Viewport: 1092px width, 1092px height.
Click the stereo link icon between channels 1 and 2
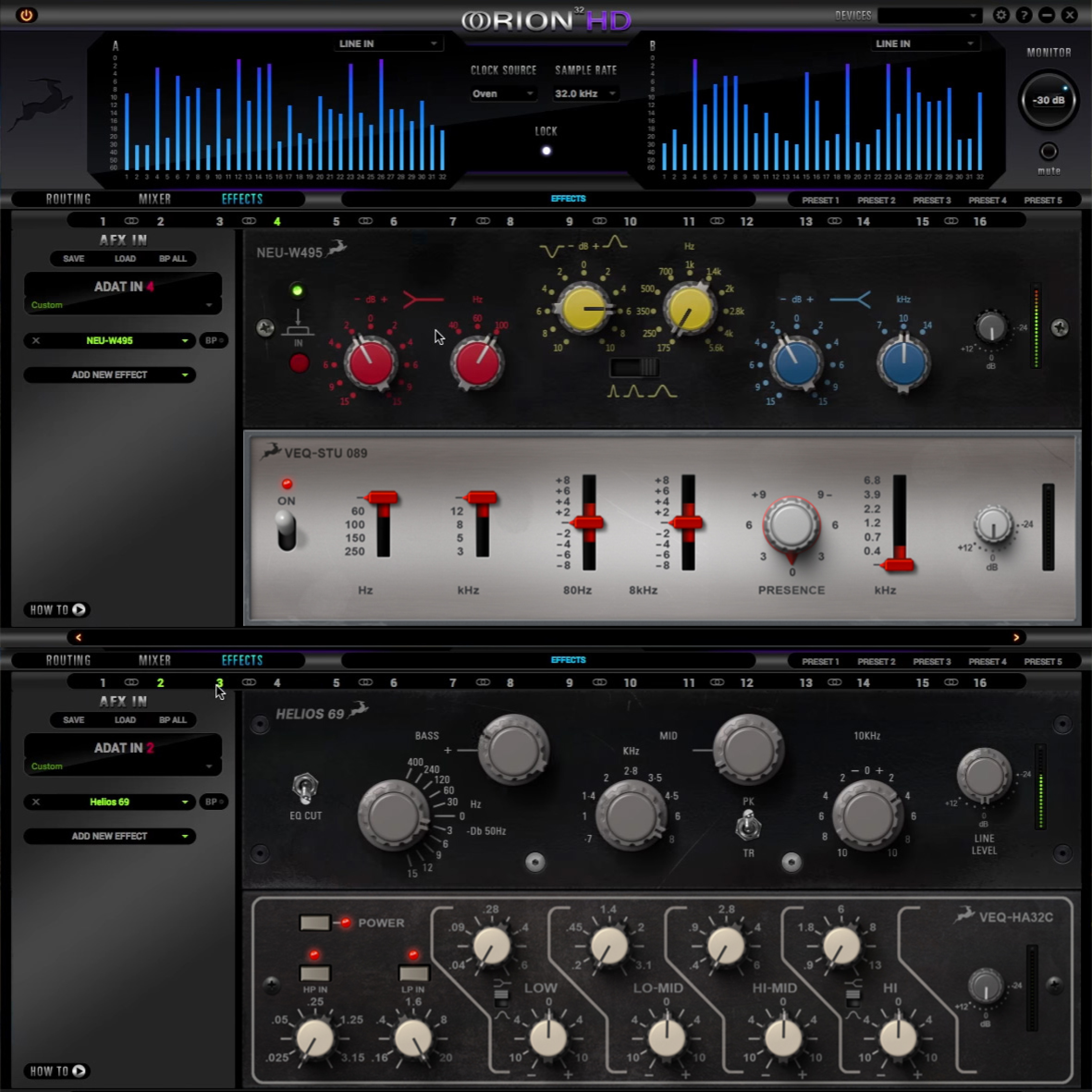pyautogui.click(x=131, y=221)
